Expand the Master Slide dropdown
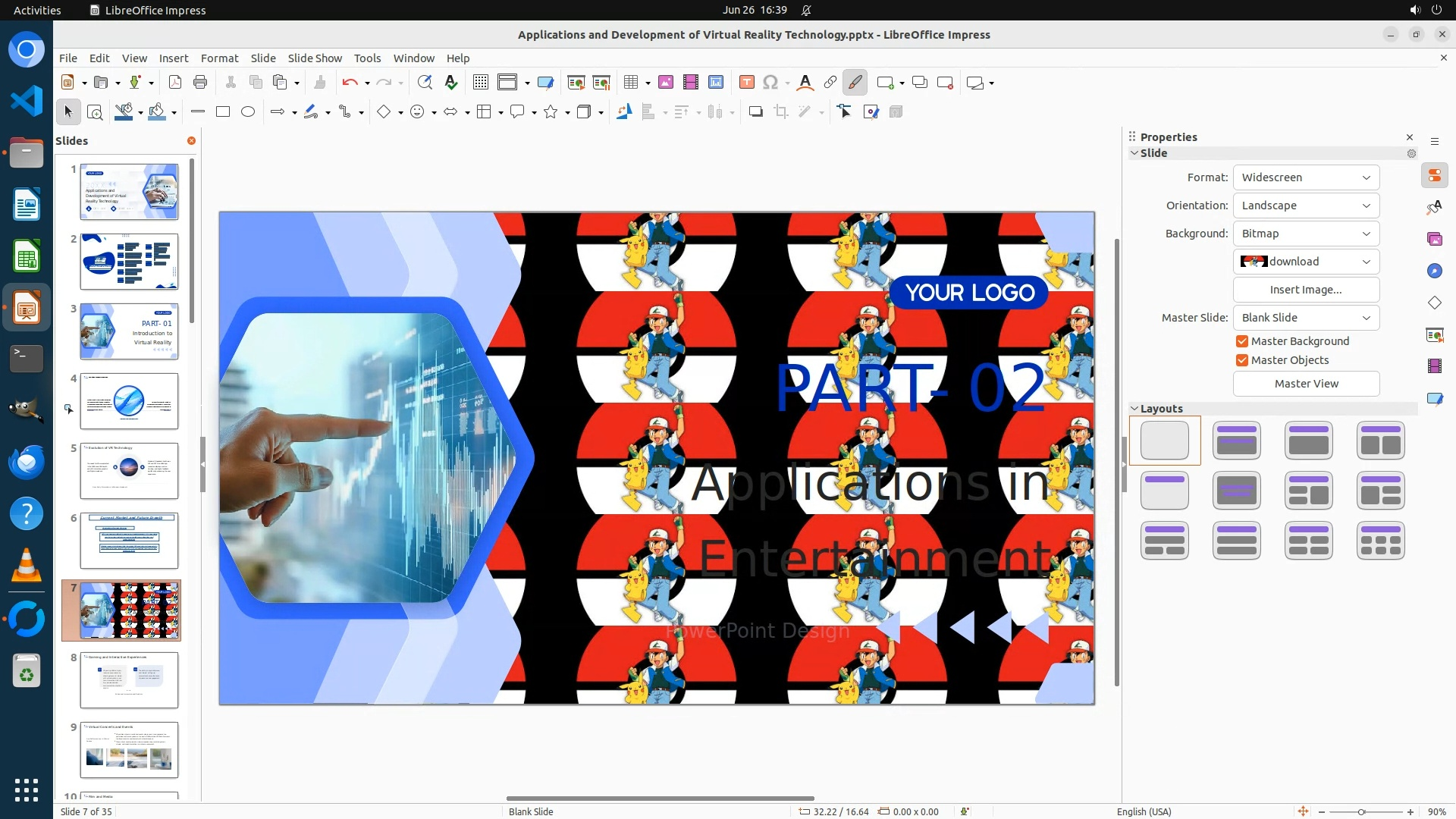Image resolution: width=1456 pixels, height=819 pixels. [x=1306, y=318]
